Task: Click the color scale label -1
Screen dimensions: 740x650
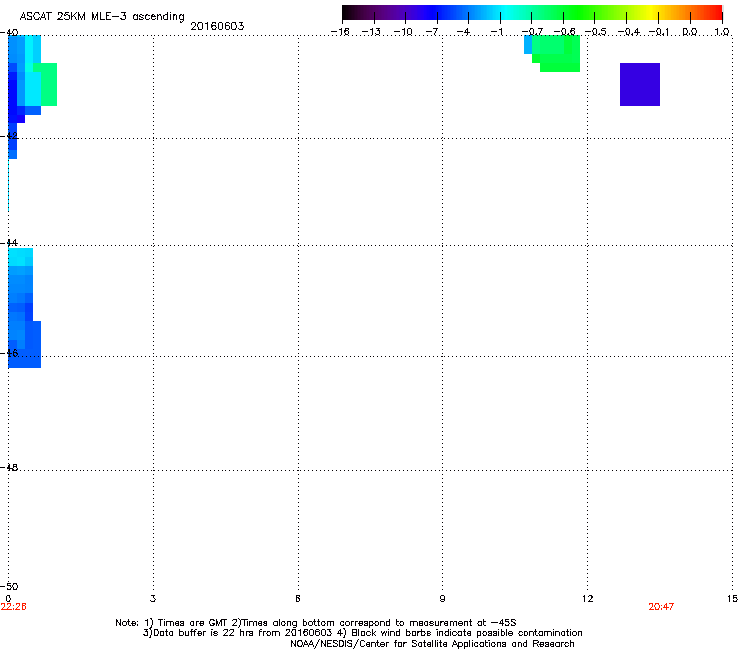Action: (497, 32)
